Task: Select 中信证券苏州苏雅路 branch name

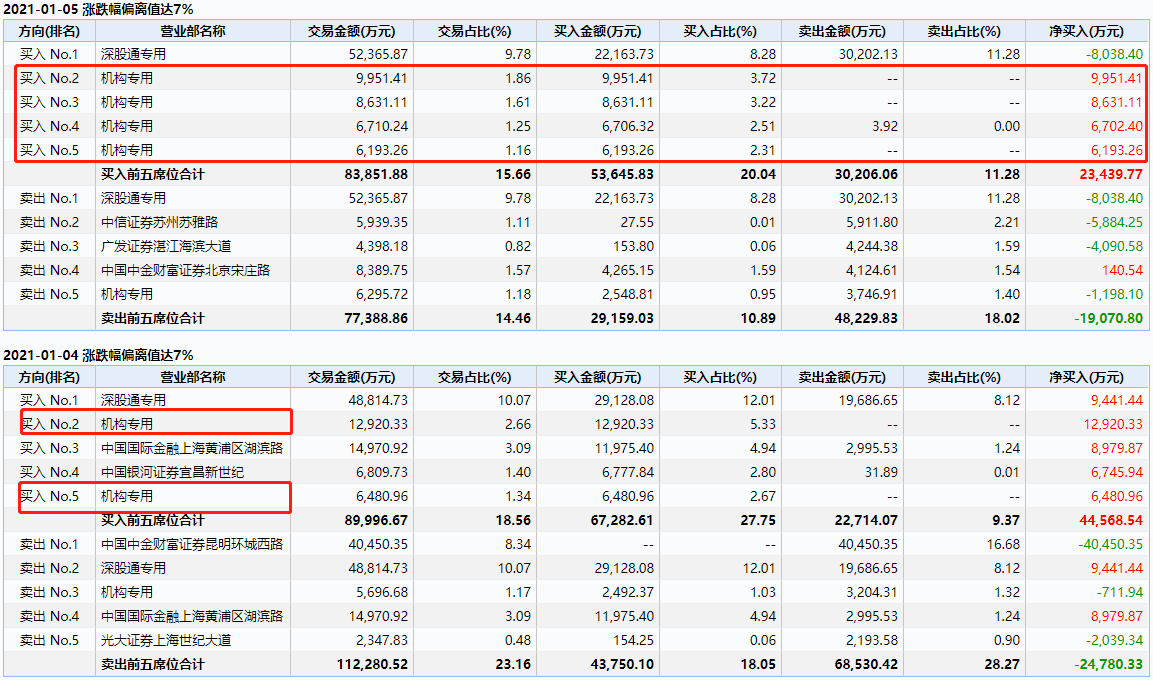Action: click(x=160, y=222)
